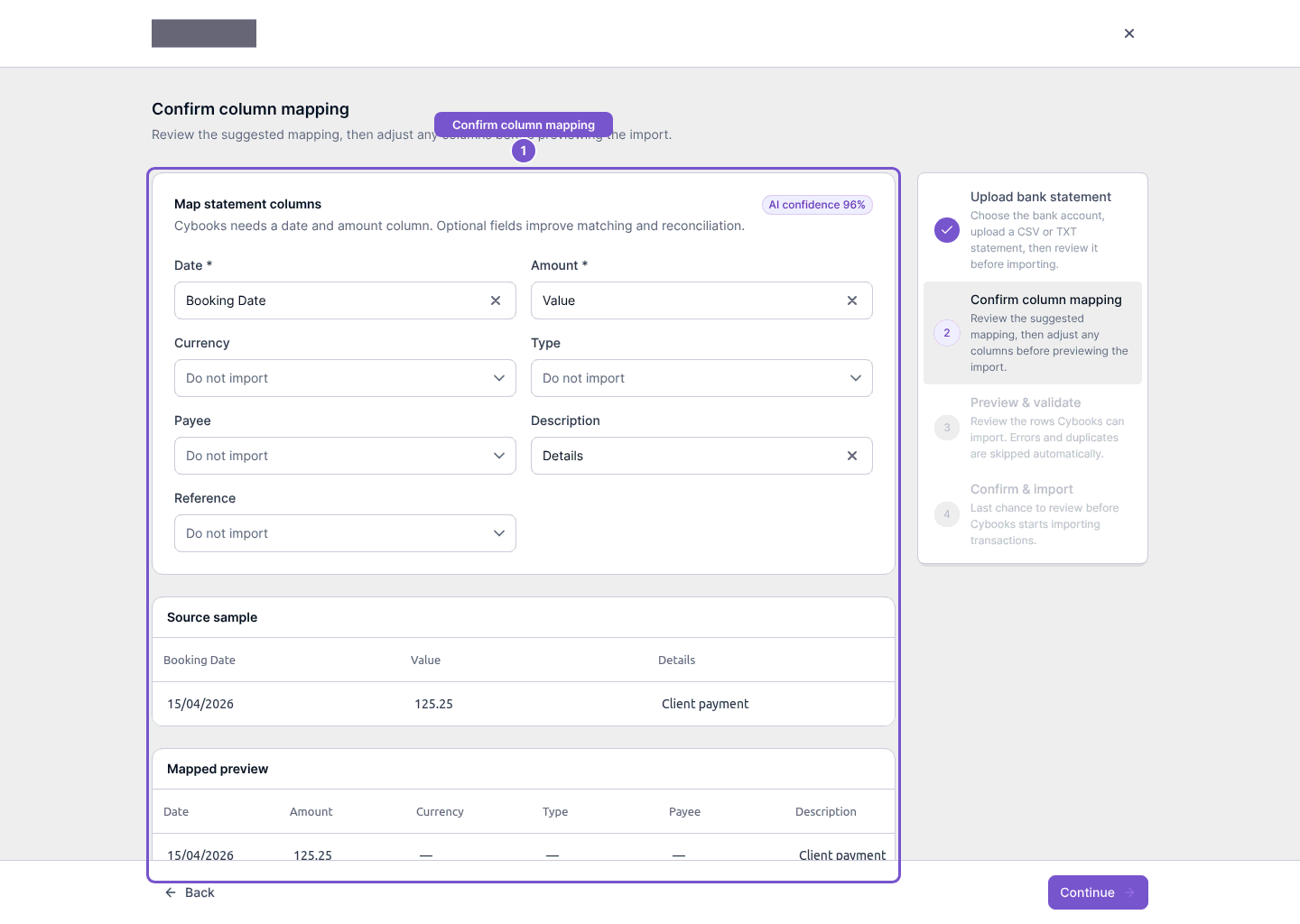Click the Description header in Mapped preview
Viewport: 1300px width, 924px height.
click(825, 812)
